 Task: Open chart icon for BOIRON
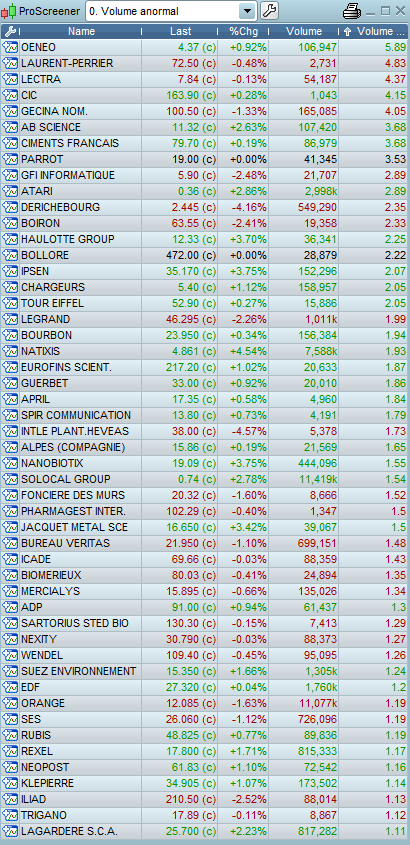pos(11,223)
